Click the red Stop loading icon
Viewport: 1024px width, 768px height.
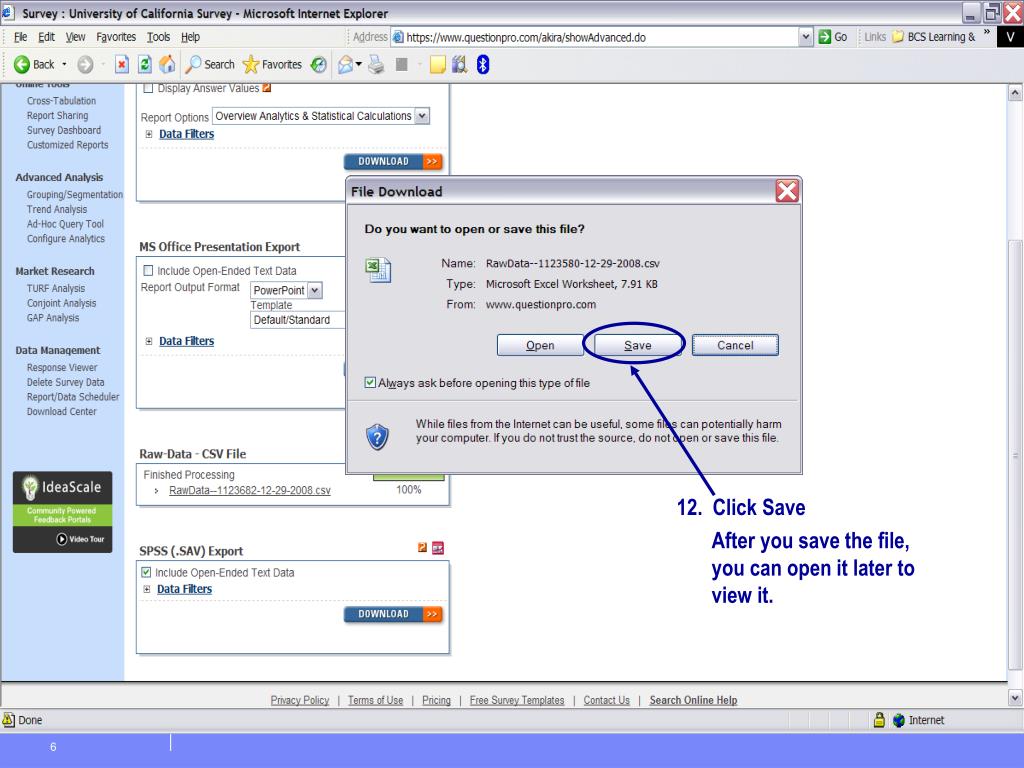point(121,64)
